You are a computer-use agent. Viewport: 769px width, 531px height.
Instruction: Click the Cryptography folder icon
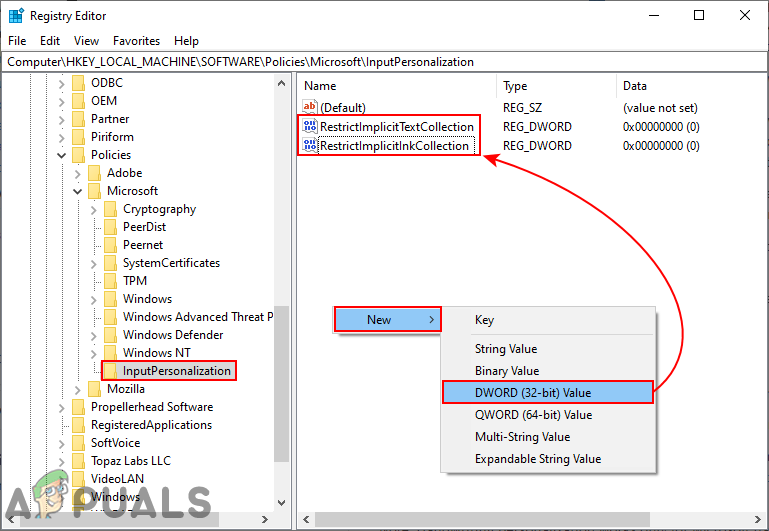110,209
